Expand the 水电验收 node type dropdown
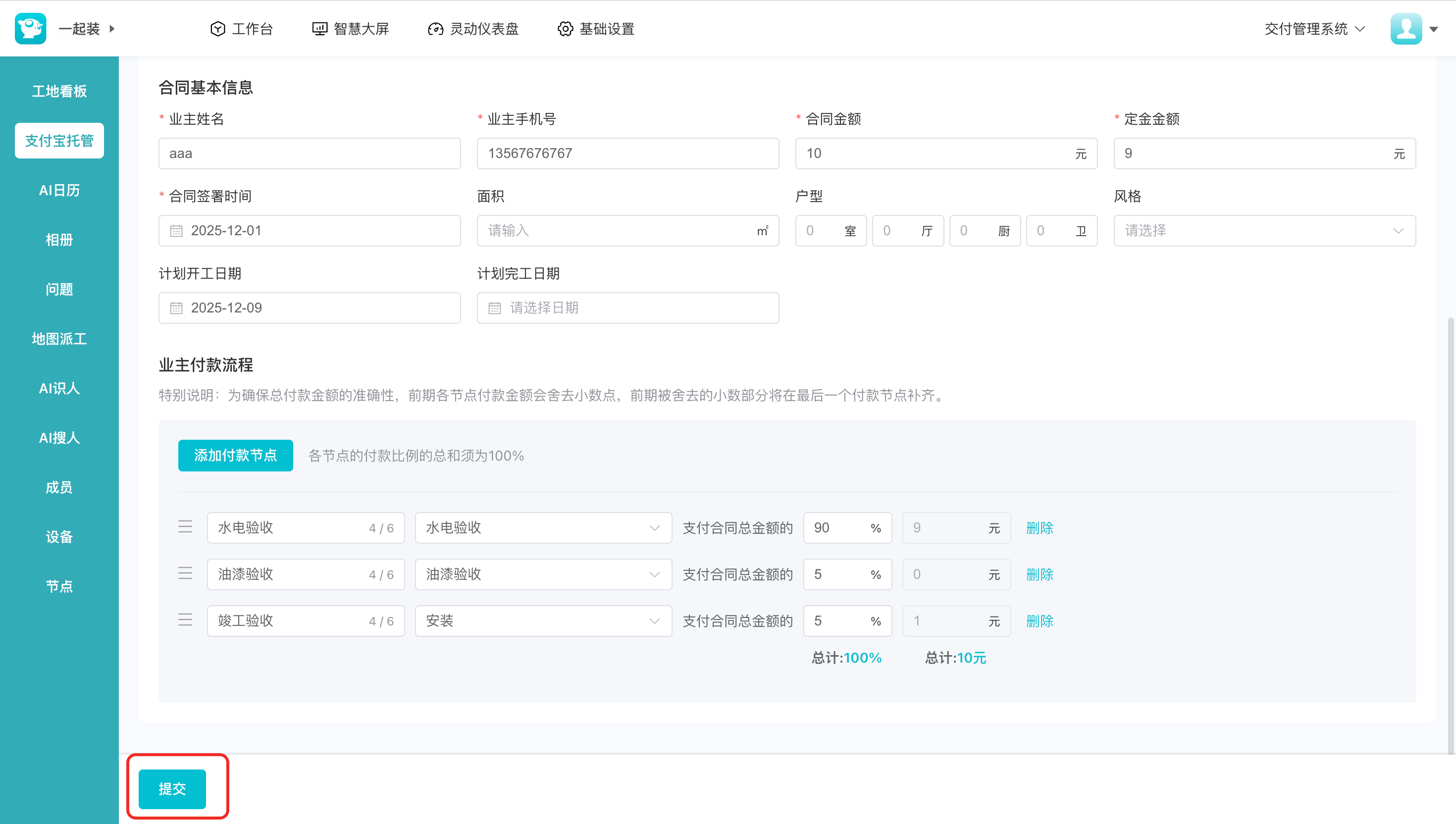The height and width of the screenshot is (824, 1456). 543,527
